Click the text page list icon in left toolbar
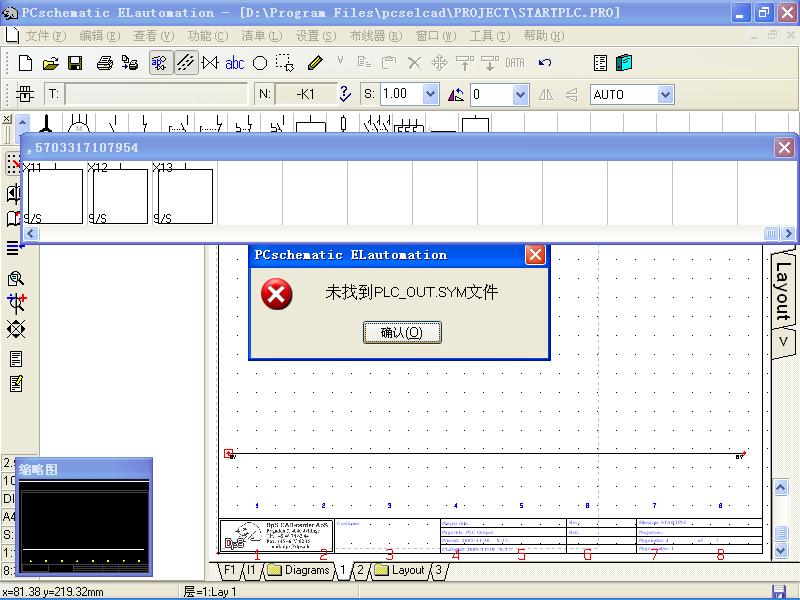The image size is (800, 600). click(x=16, y=359)
